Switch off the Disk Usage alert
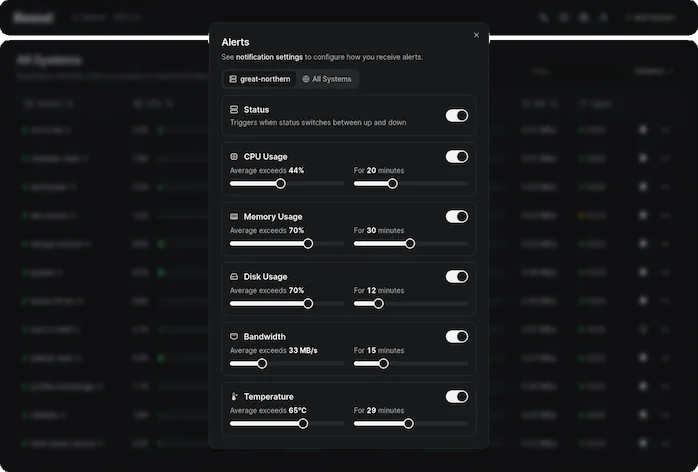The image size is (698, 472). click(x=456, y=276)
